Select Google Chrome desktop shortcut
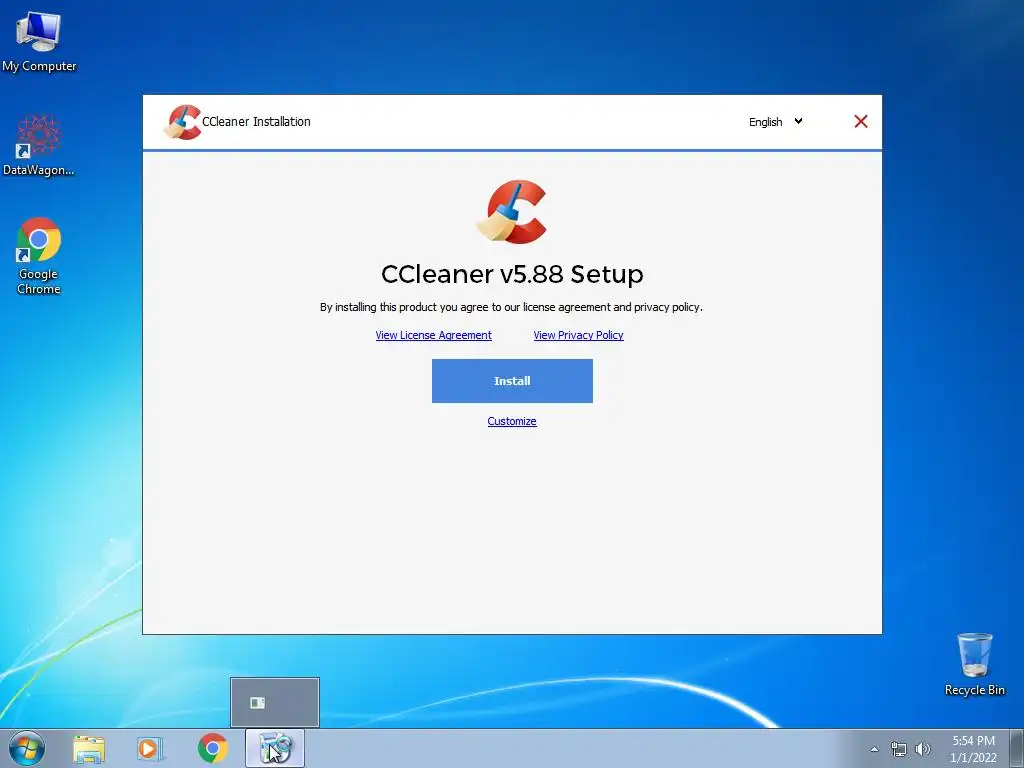 (x=39, y=256)
